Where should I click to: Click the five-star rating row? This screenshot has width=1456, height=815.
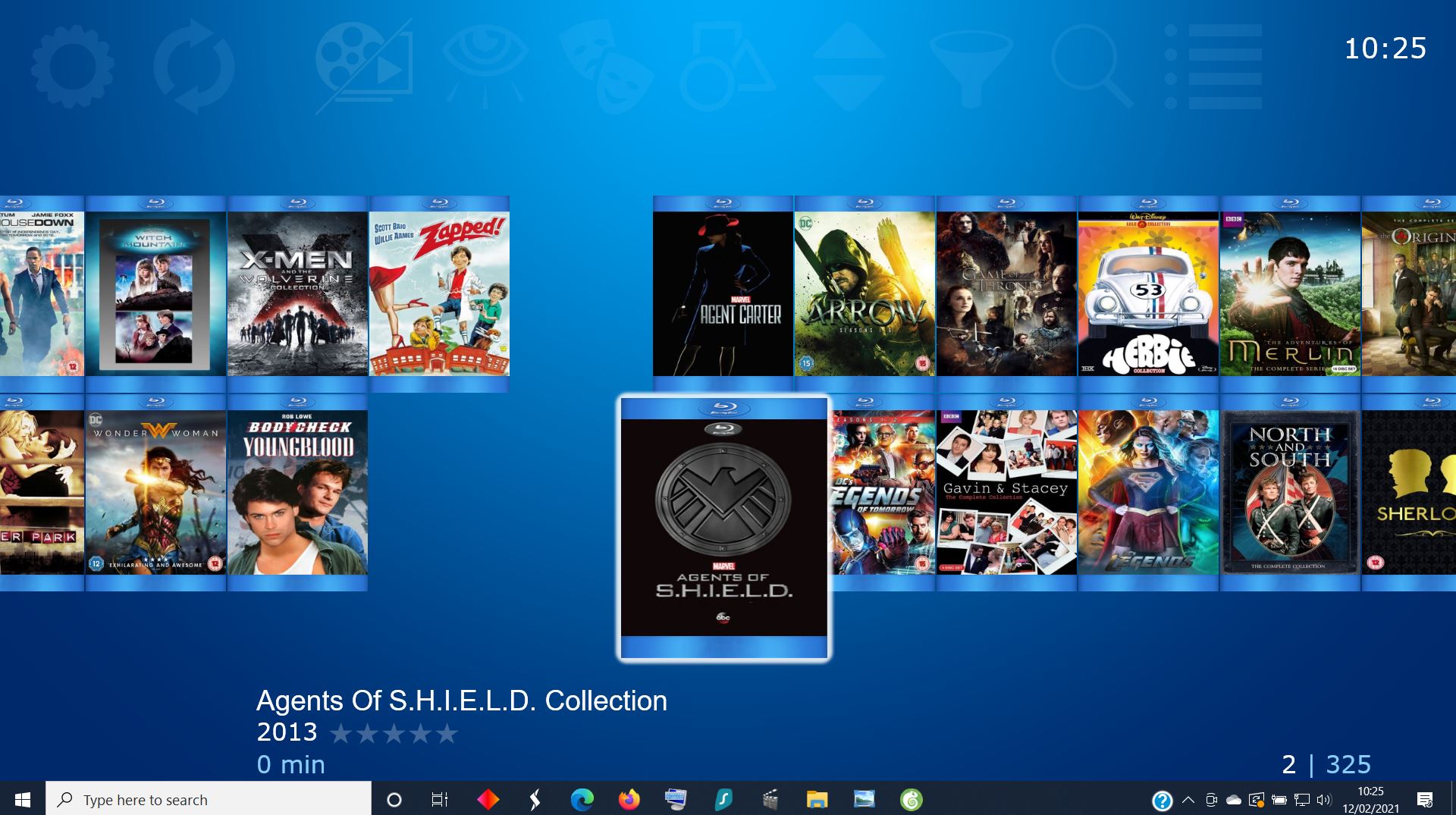coord(394,733)
